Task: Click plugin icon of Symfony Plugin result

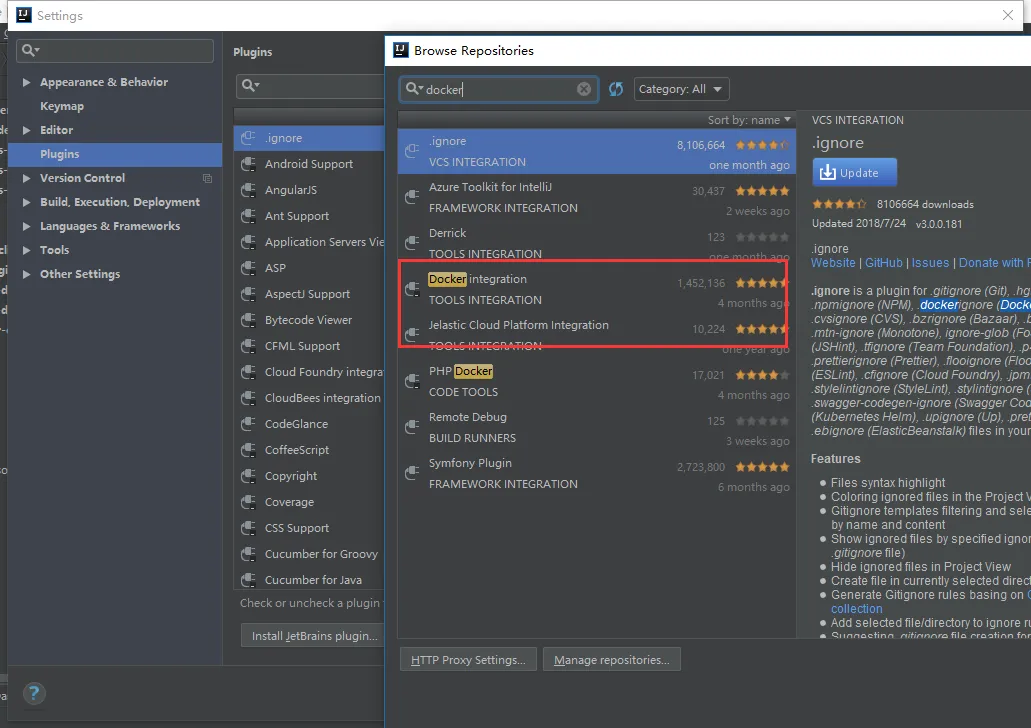Action: click(x=412, y=473)
